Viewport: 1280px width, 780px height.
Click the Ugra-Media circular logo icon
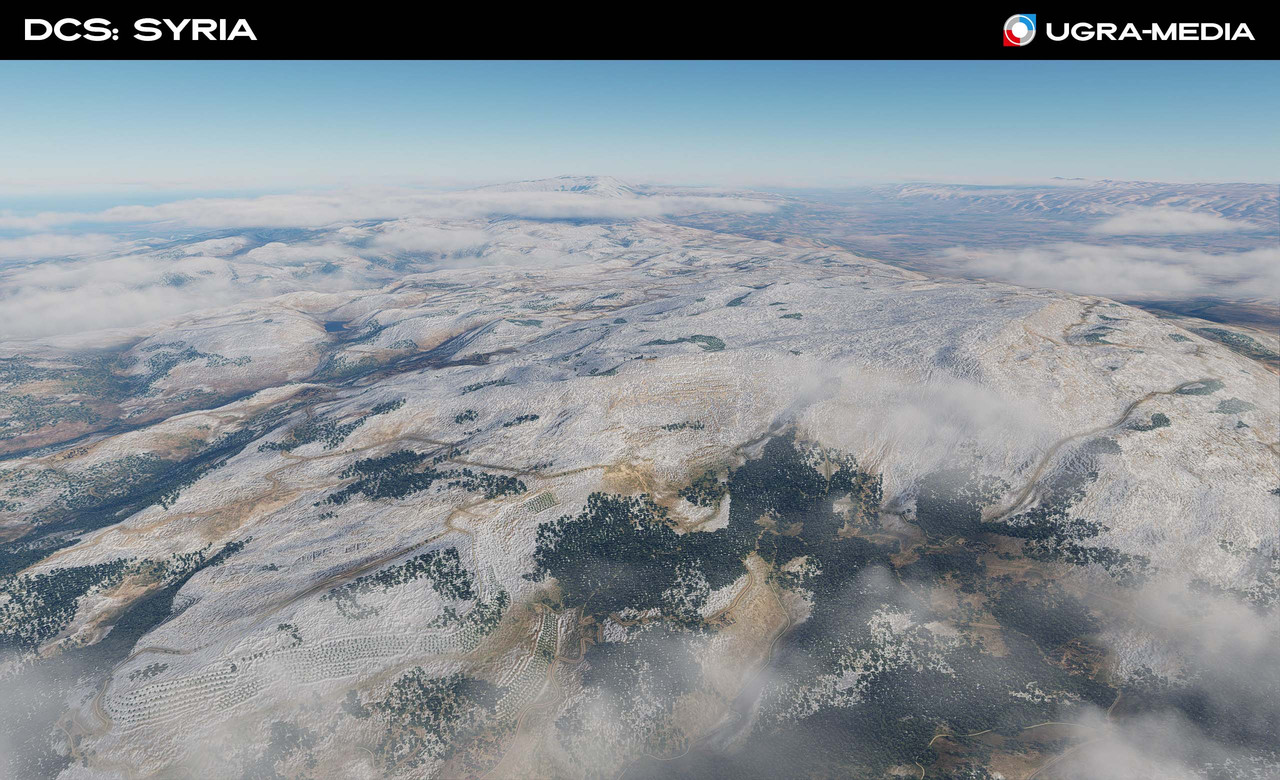(1019, 30)
